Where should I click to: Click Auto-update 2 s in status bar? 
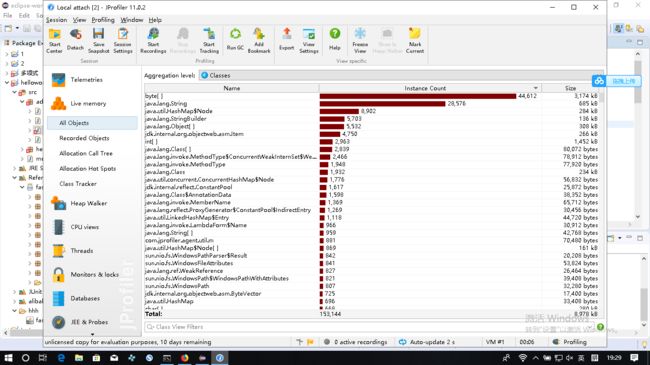(x=427, y=342)
